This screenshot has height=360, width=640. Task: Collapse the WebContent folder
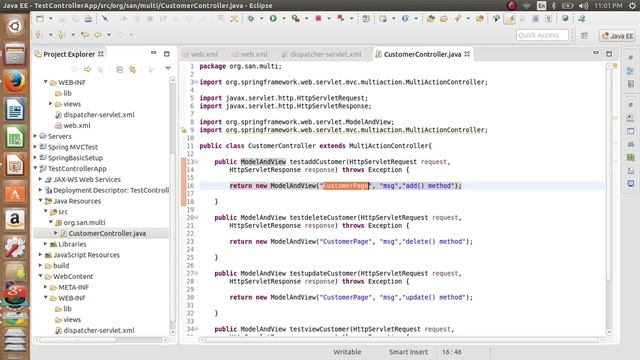click(40, 276)
